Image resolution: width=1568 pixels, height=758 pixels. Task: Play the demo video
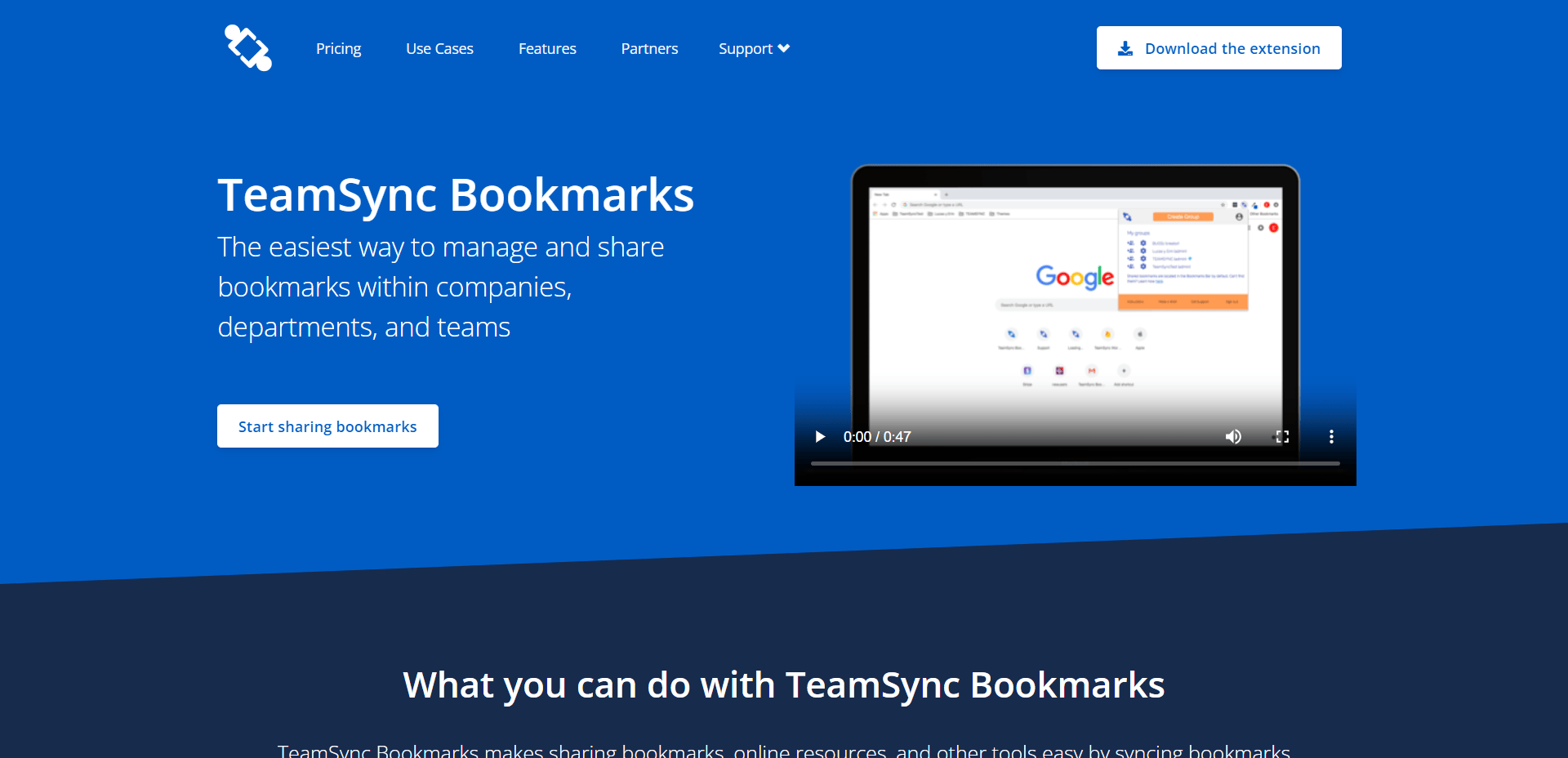click(820, 437)
